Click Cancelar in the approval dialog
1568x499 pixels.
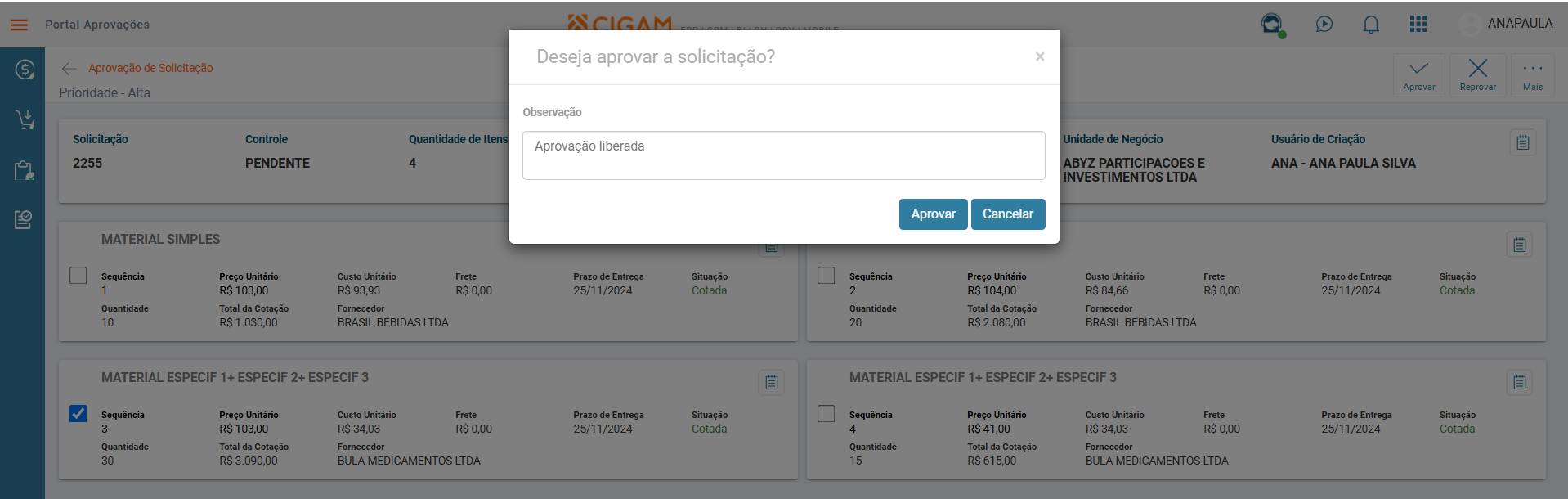coord(1008,214)
